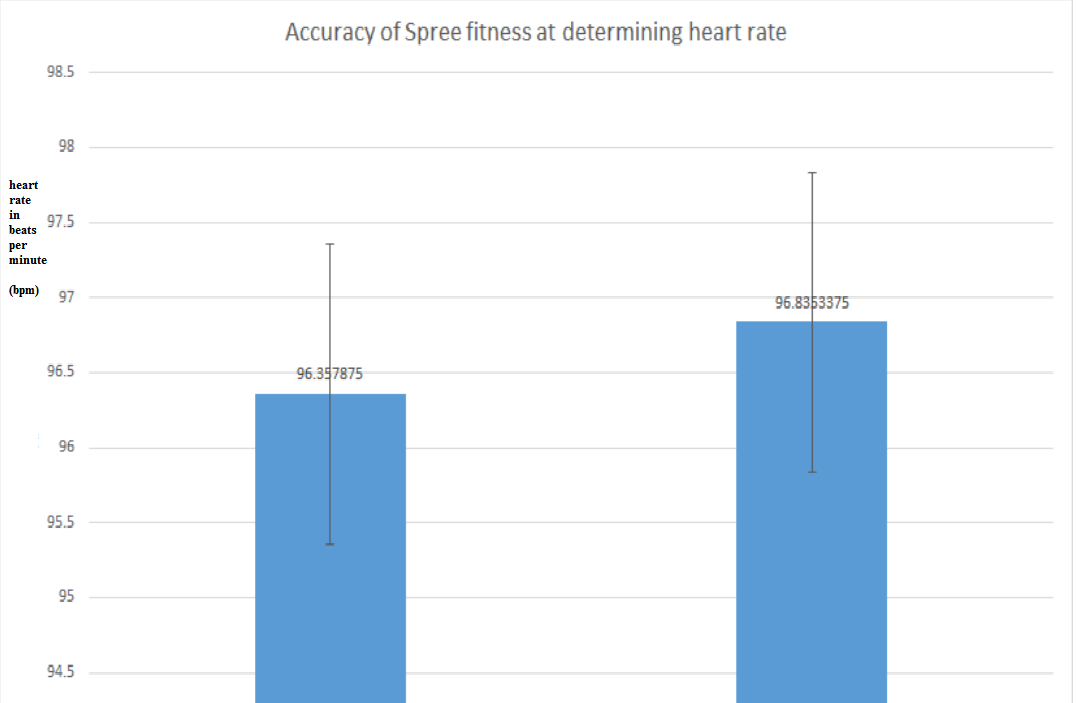This screenshot has height=703, width=1076.
Task: Click the bottom cap of right error bar
Action: click(812, 472)
